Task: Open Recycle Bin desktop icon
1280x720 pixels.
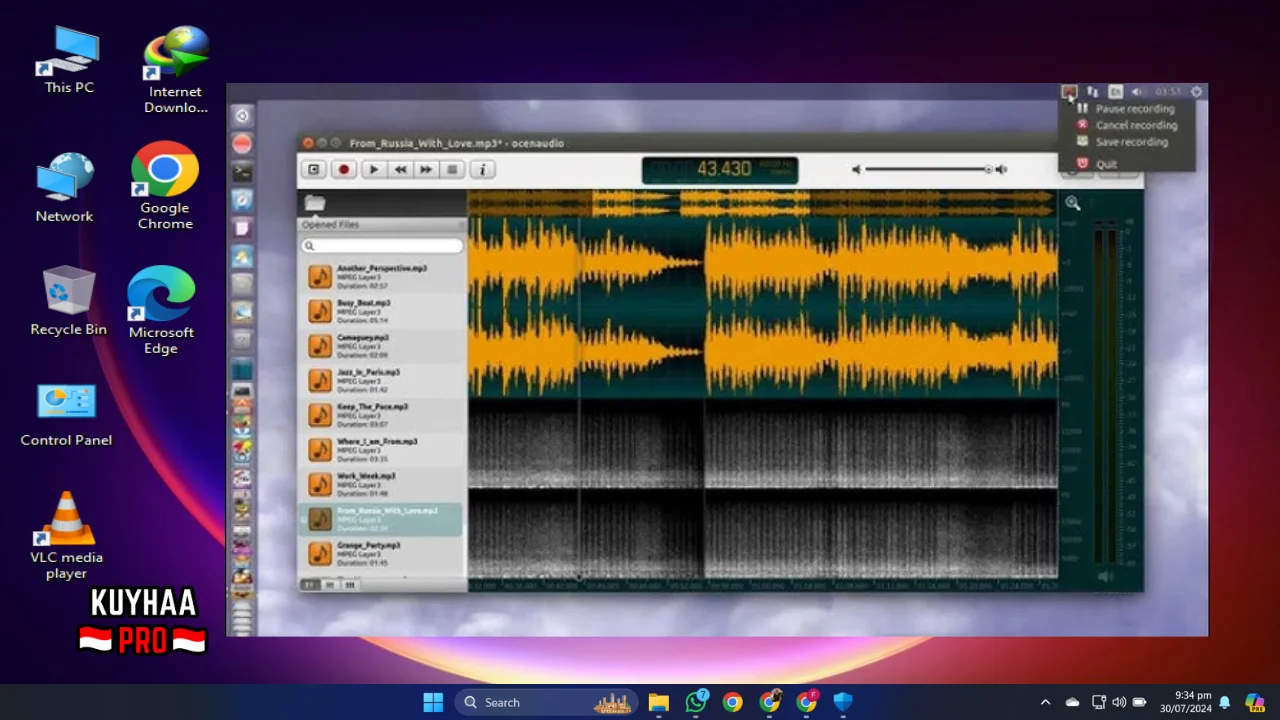Action: [x=68, y=300]
